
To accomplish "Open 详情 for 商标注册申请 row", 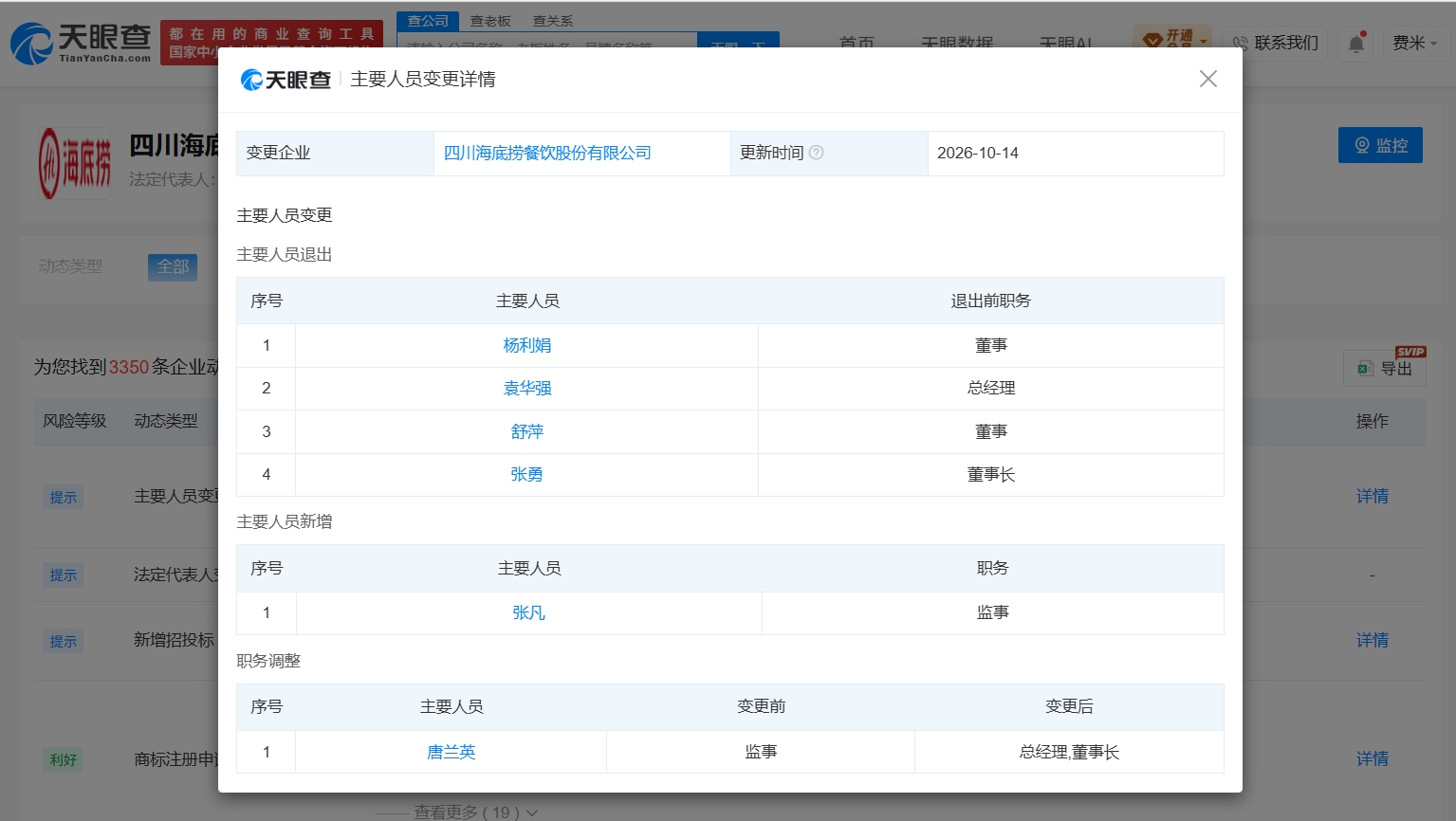I will tap(1373, 758).
